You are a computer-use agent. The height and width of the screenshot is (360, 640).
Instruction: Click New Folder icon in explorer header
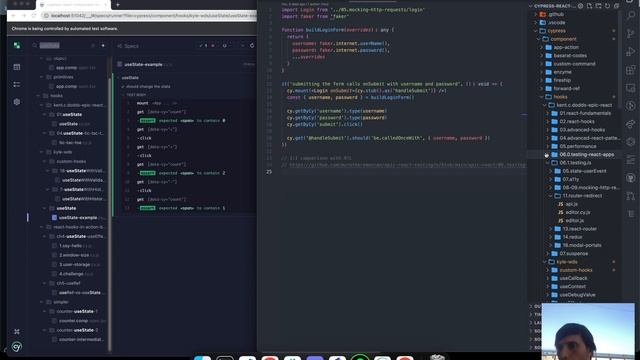pos(598,6)
